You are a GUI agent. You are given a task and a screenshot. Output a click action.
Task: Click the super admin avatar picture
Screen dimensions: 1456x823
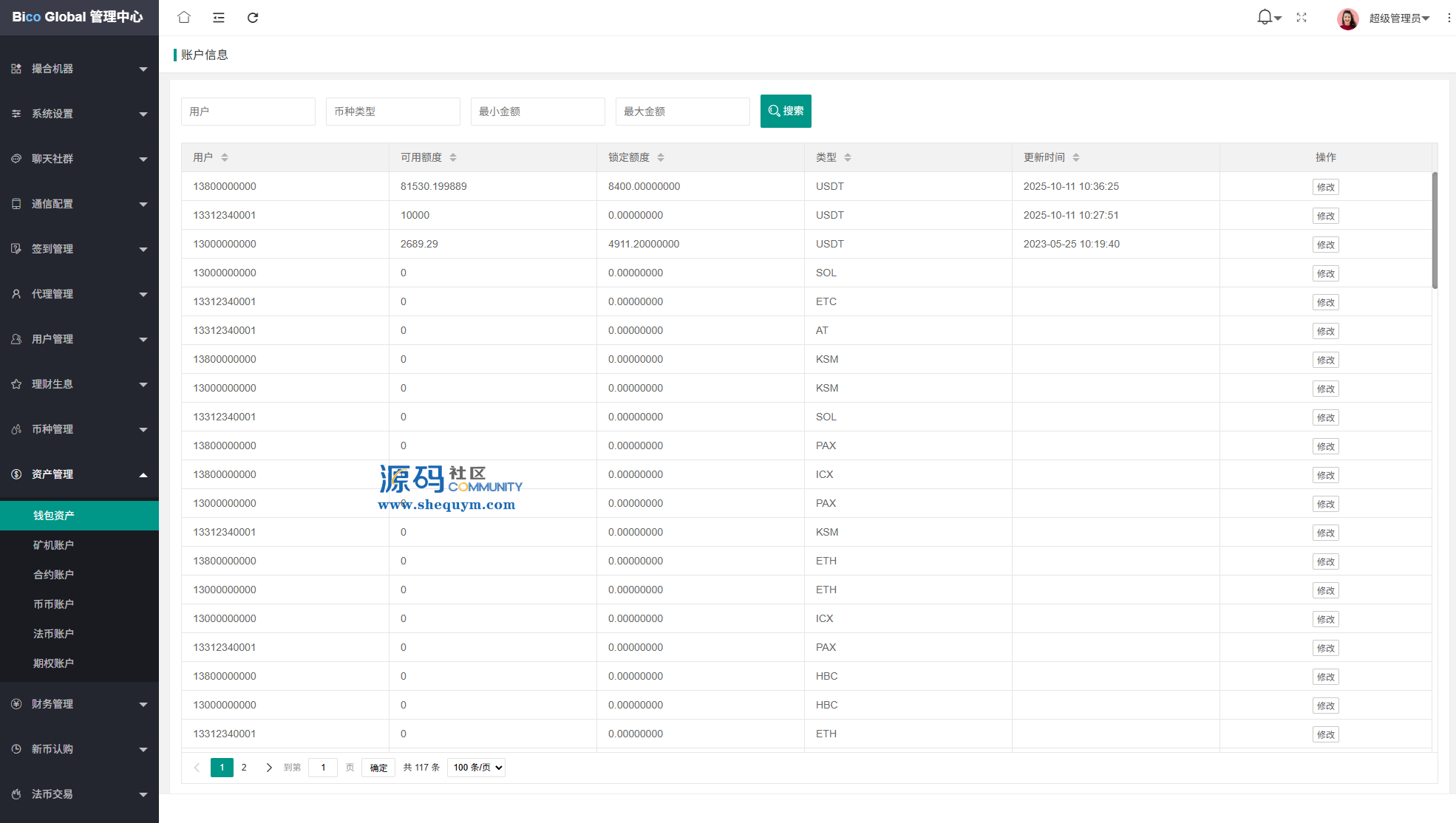[1347, 18]
